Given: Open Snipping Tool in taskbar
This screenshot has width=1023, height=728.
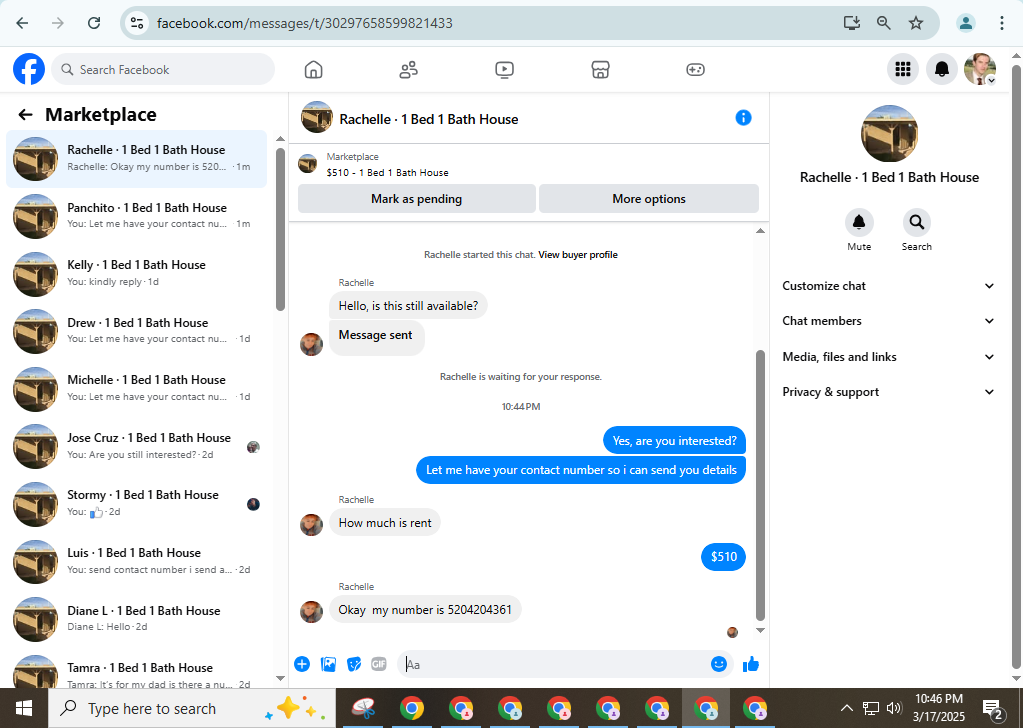Looking at the screenshot, I should click(363, 708).
